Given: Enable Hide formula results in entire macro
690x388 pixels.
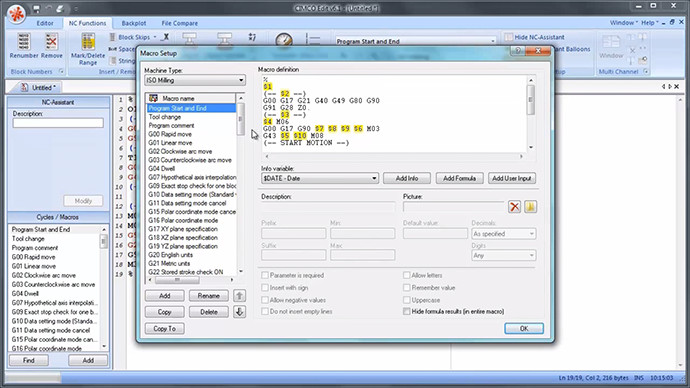Looking at the screenshot, I should point(407,311).
